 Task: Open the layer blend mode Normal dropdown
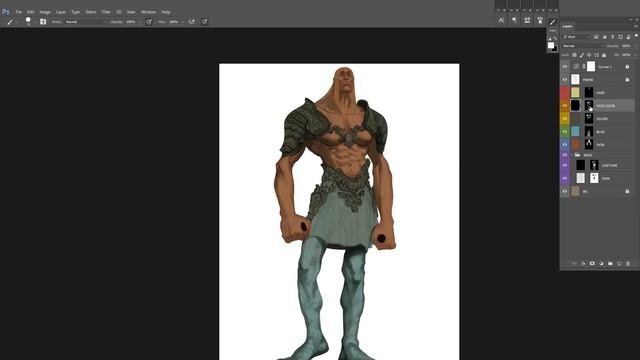[x=582, y=46]
